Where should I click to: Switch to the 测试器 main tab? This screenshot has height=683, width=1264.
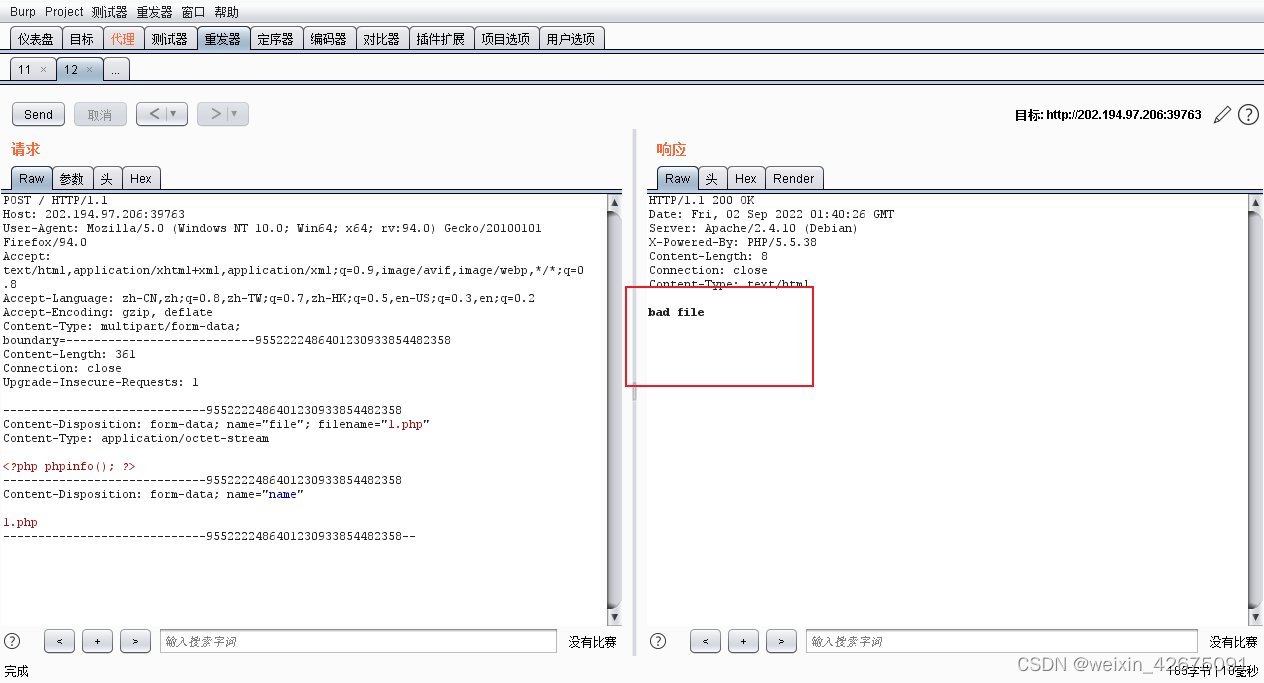(169, 39)
